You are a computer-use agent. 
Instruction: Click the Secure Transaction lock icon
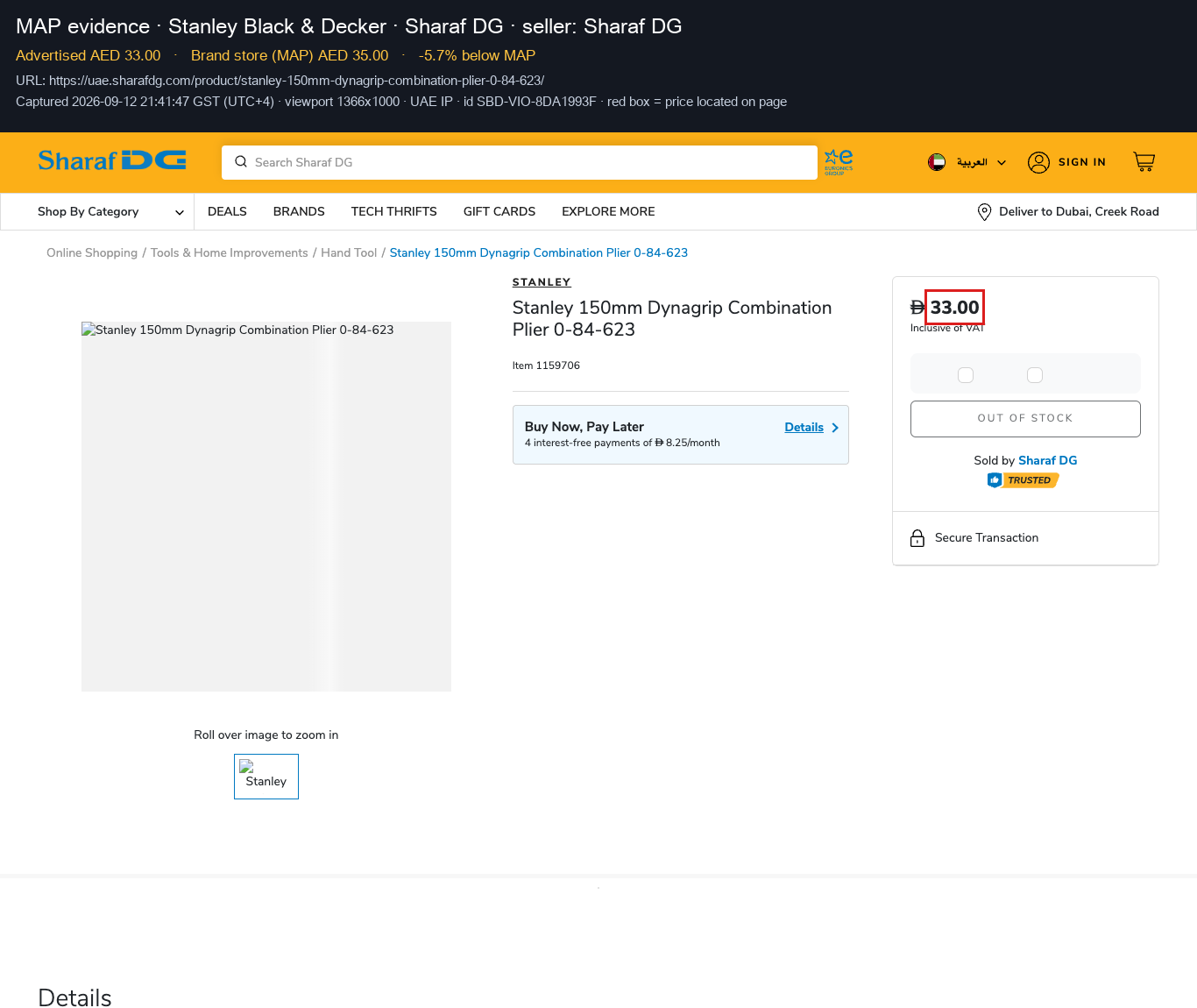(x=917, y=538)
